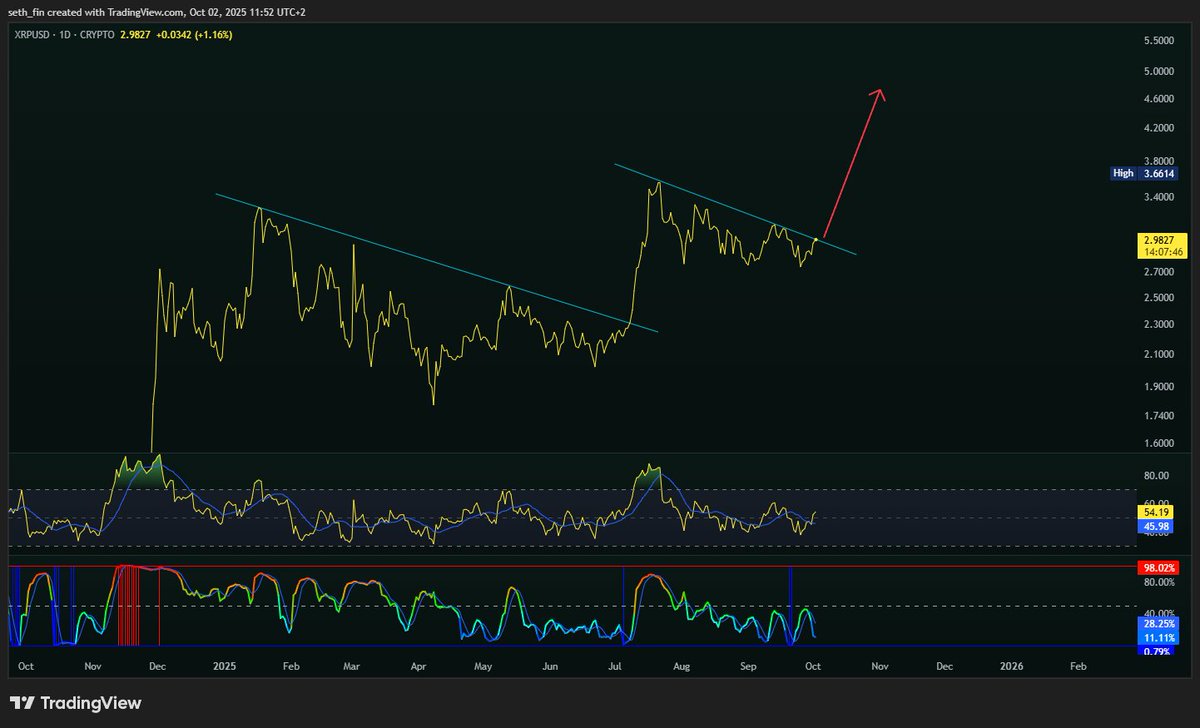Click the 4.6000 price axis label
The height and width of the screenshot is (728, 1200).
point(1159,99)
